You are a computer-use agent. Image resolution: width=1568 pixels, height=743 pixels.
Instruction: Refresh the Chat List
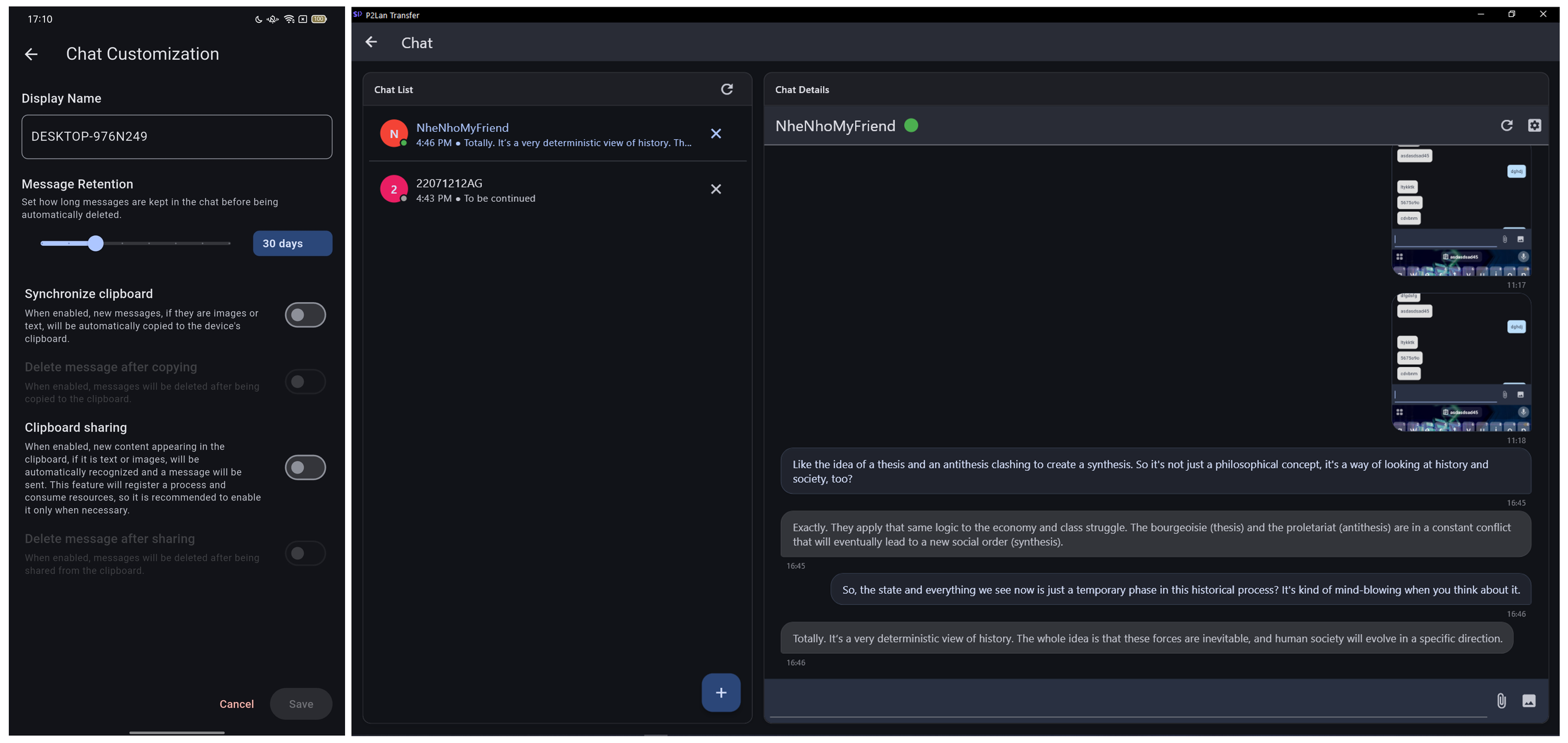(x=726, y=90)
